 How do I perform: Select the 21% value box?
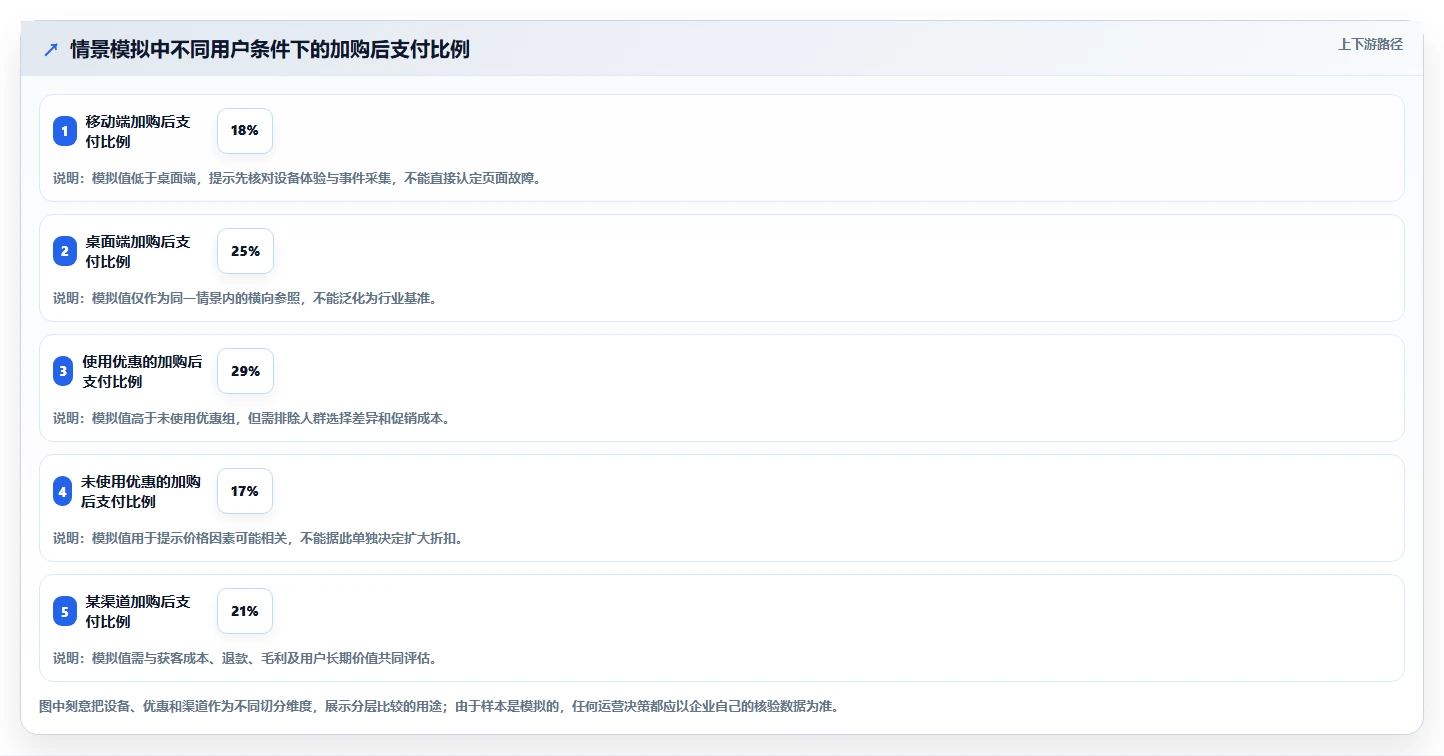click(x=245, y=611)
